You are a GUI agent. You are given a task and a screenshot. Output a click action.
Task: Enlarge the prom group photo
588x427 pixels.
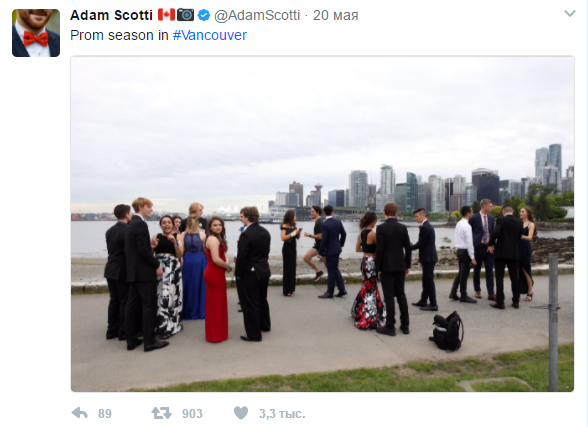click(322, 224)
